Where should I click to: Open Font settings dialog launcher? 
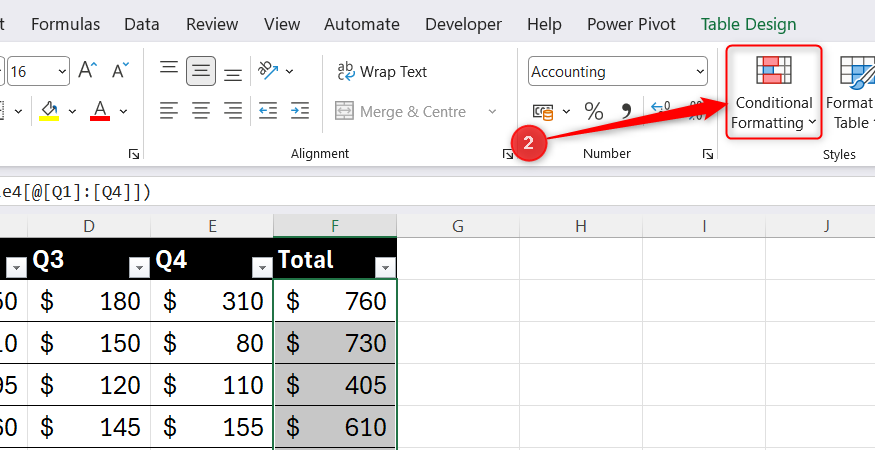point(134,154)
